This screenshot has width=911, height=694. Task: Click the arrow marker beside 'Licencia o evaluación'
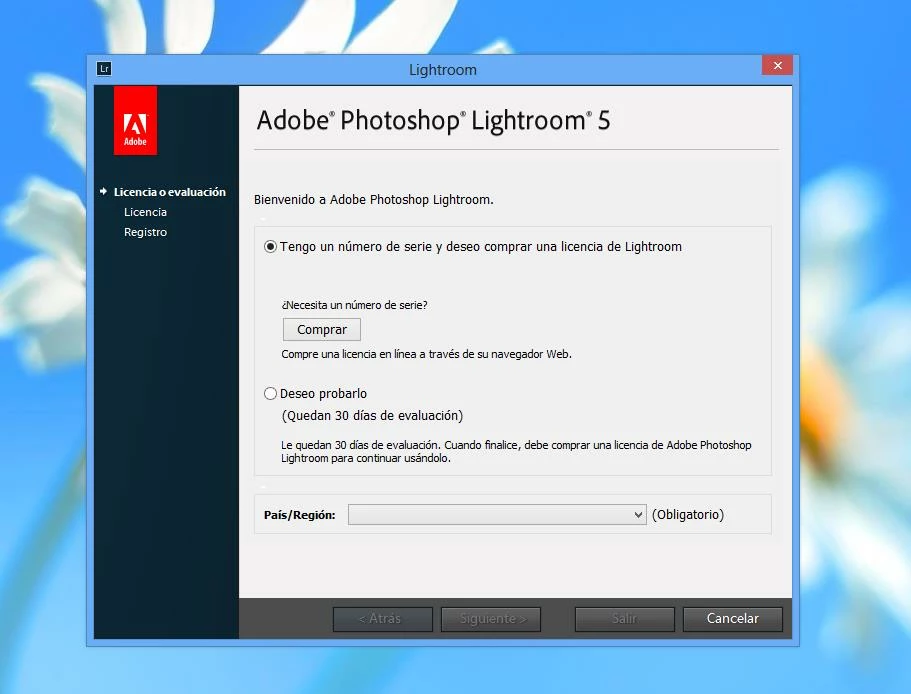point(103,191)
